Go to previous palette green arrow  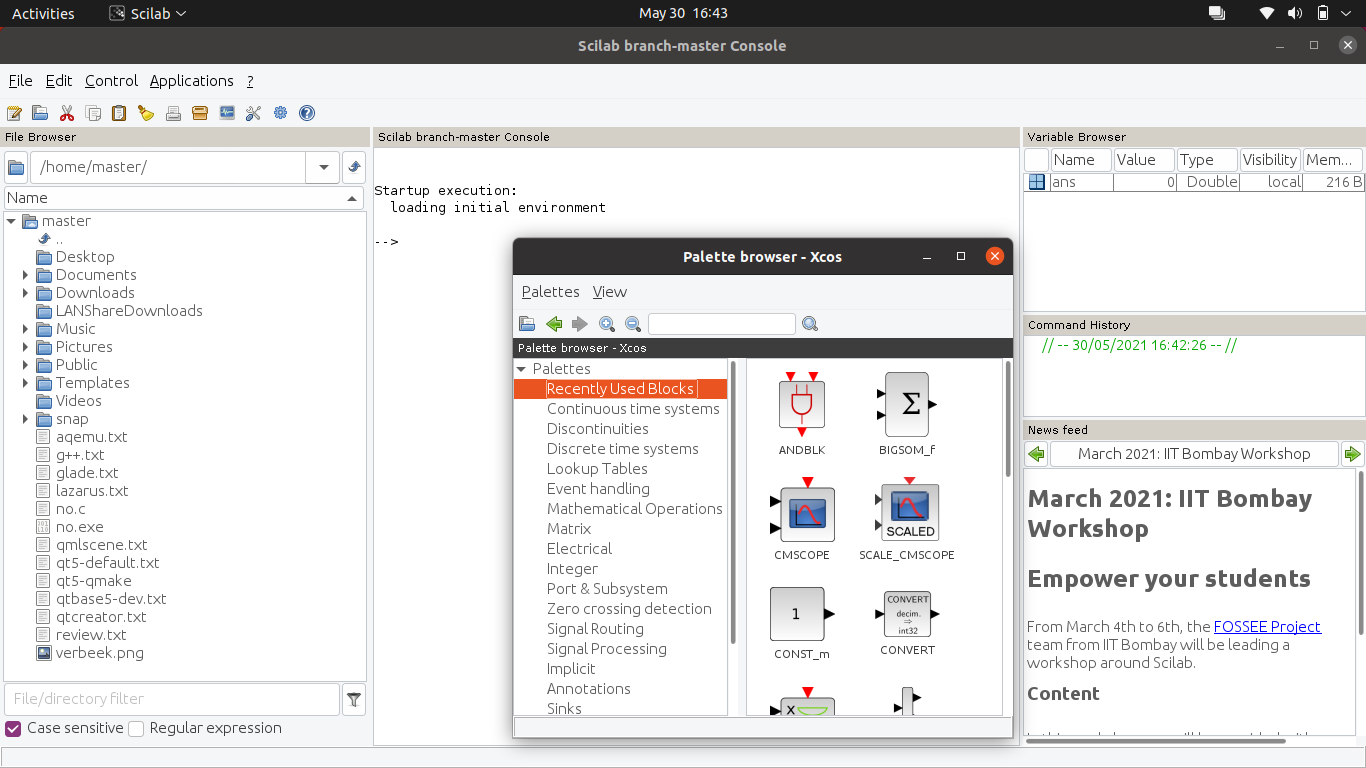(554, 324)
